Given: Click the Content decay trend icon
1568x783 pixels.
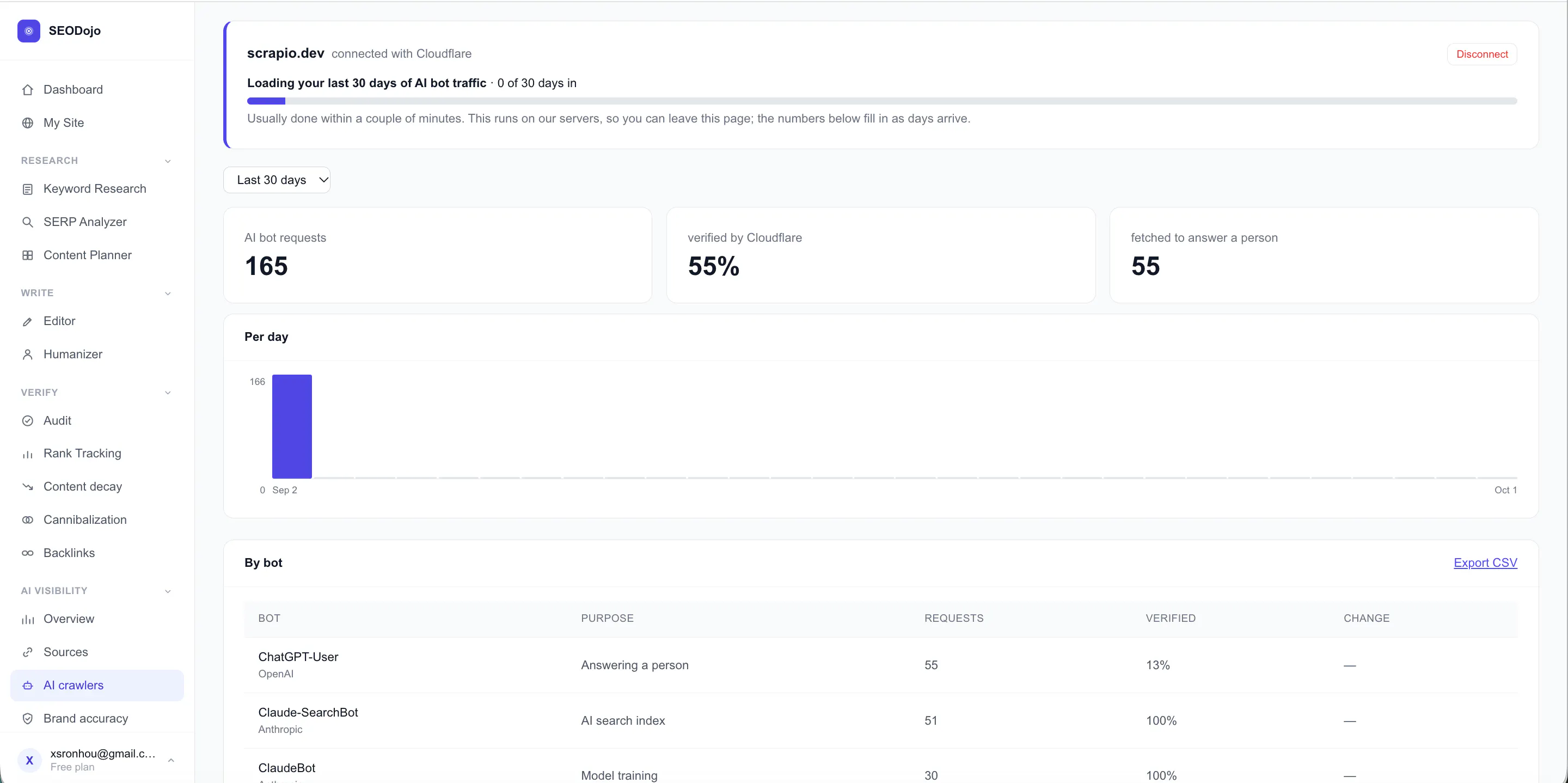Looking at the screenshot, I should 27,487.
